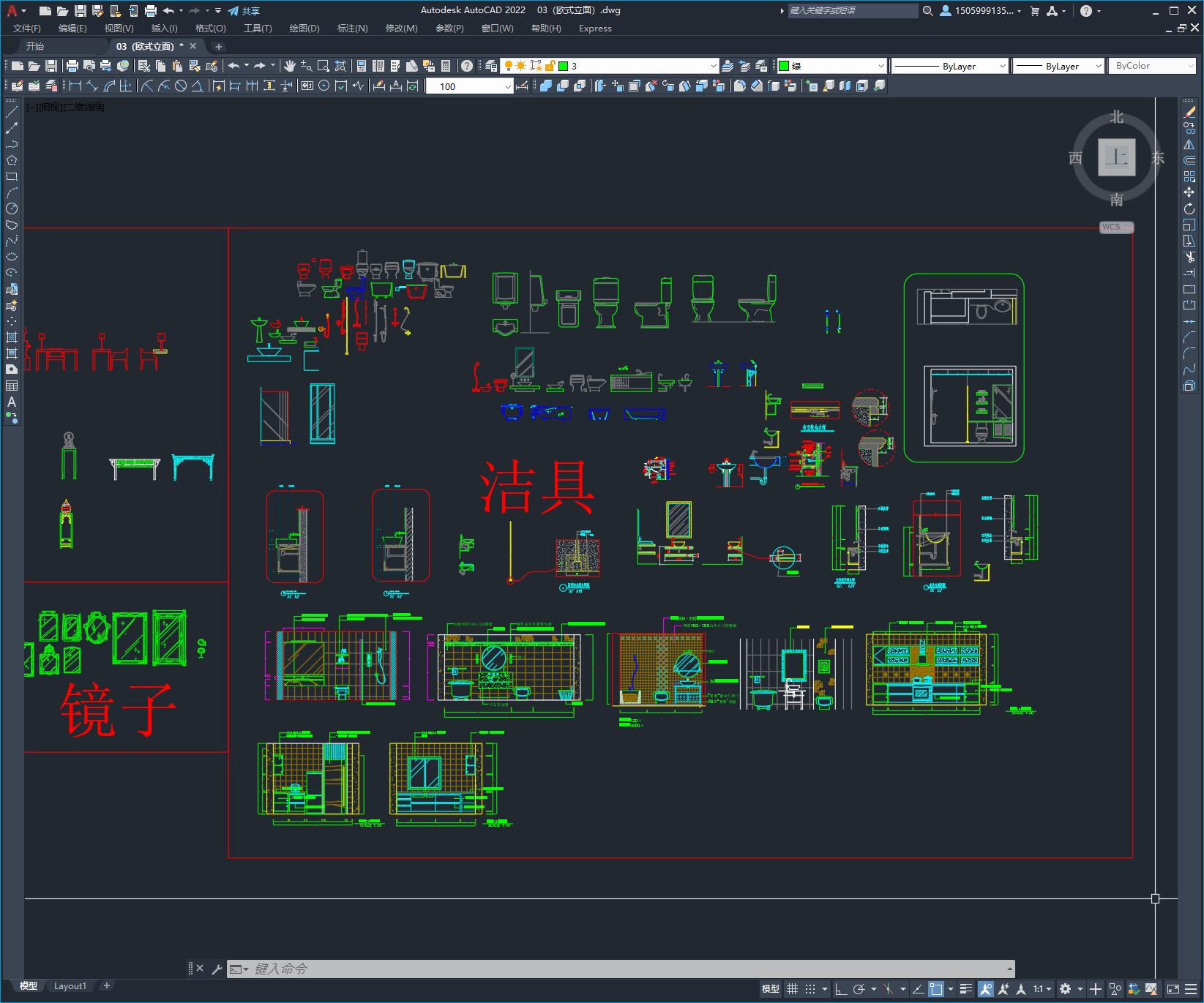Viewport: 1204px width, 1003px height.
Task: Select the Rotate tool in right toolbar
Action: pos(1189,209)
